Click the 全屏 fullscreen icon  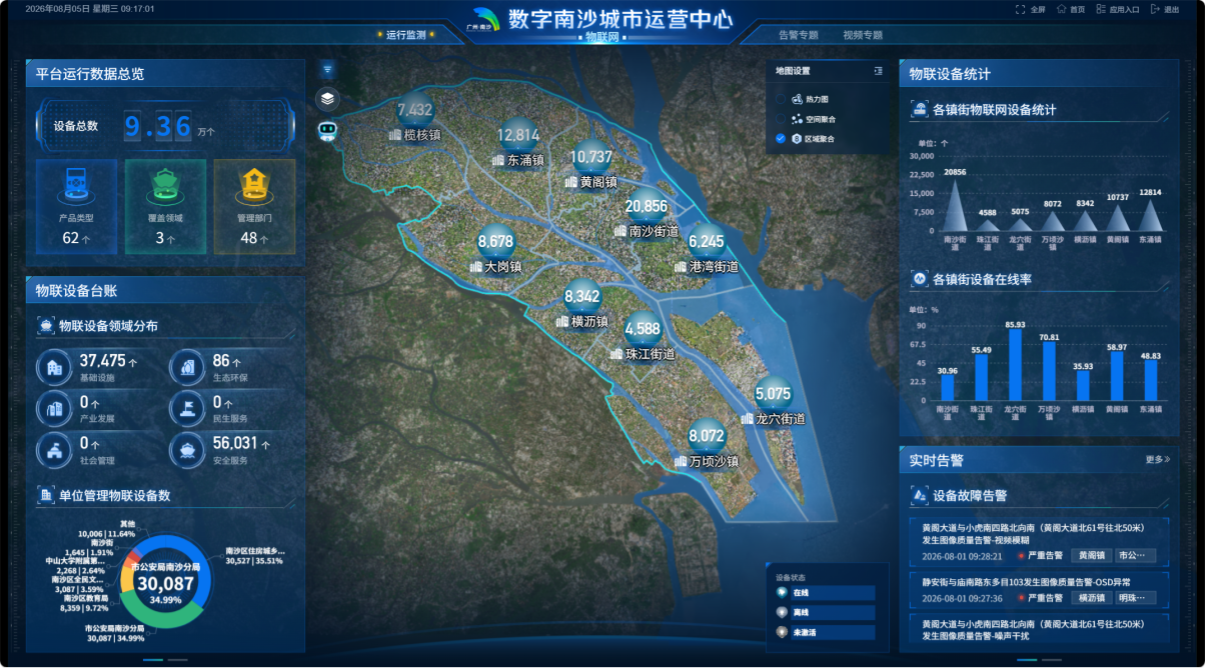(1021, 9)
